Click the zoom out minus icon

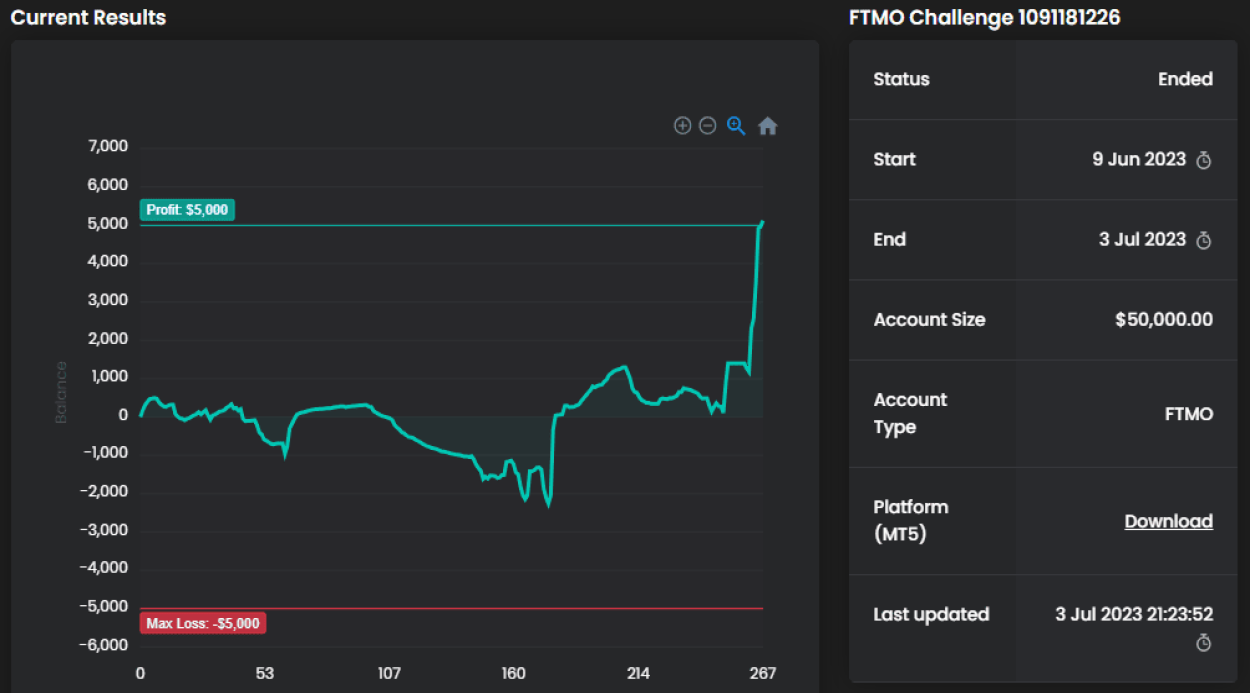pyautogui.click(x=708, y=126)
